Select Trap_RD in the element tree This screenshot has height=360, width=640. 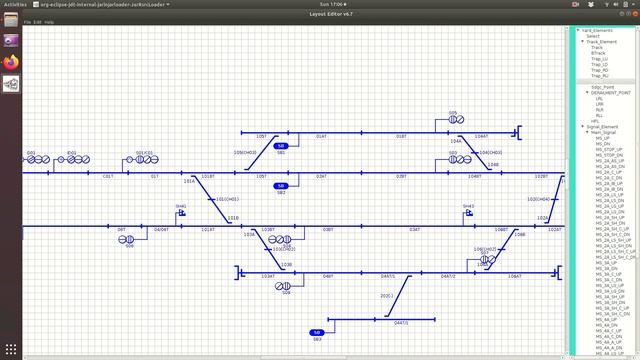pos(599,70)
